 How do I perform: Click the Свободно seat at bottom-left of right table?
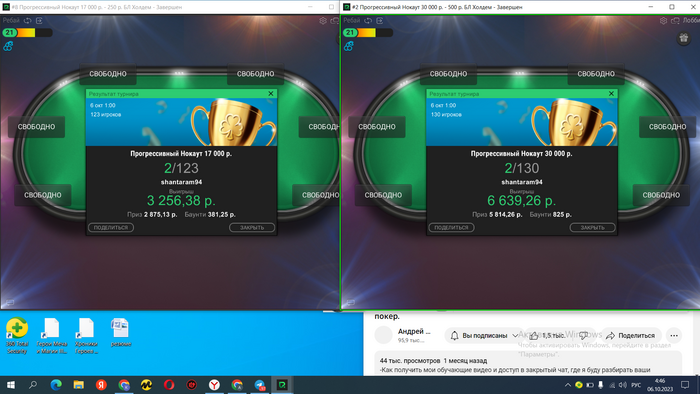coord(383,195)
